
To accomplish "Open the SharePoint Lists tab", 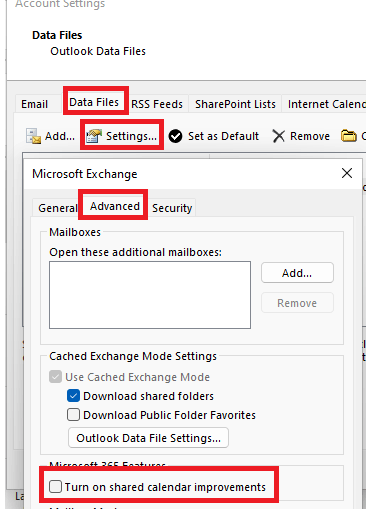I will (x=235, y=104).
